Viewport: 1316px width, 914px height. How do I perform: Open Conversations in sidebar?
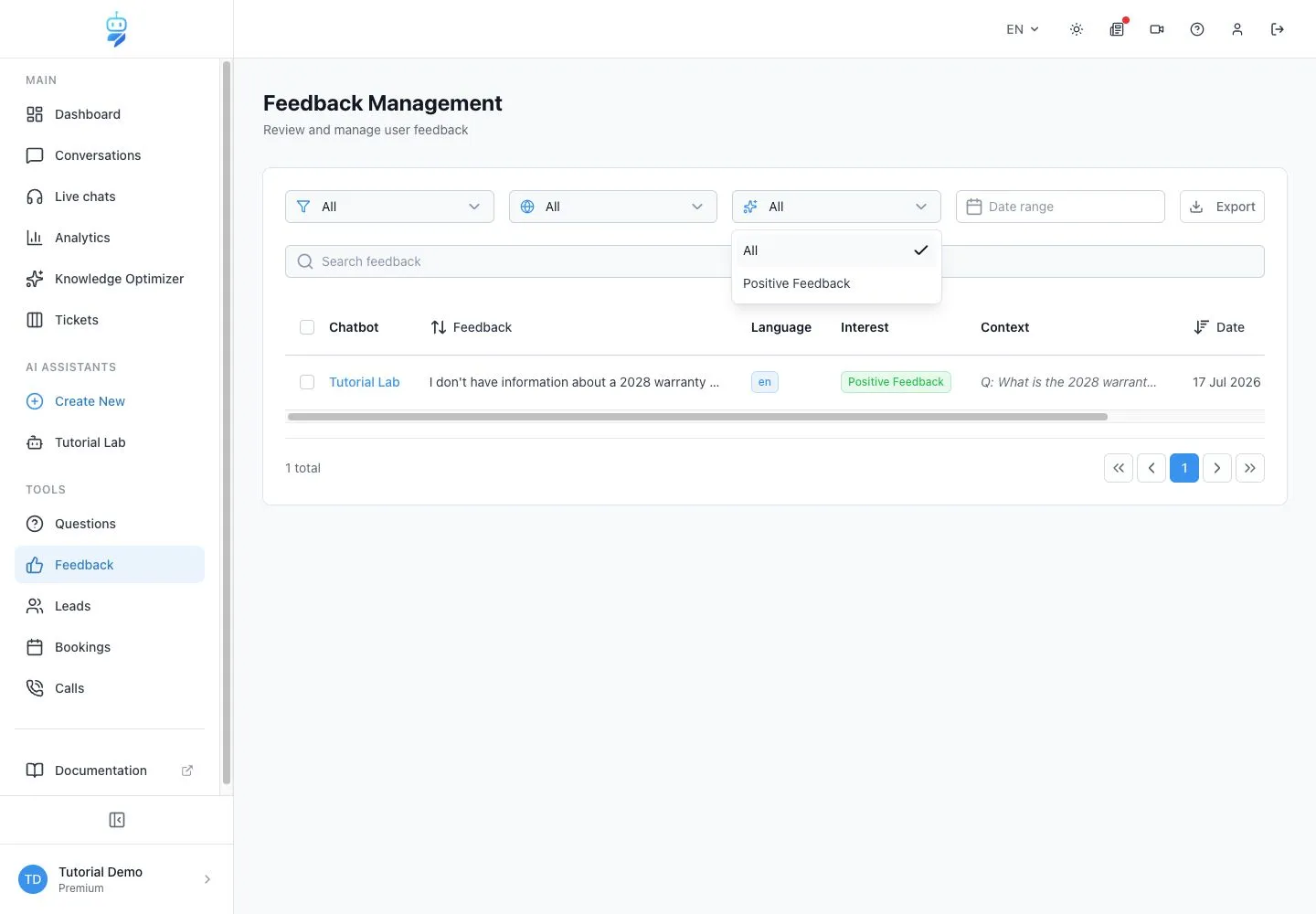(110, 155)
